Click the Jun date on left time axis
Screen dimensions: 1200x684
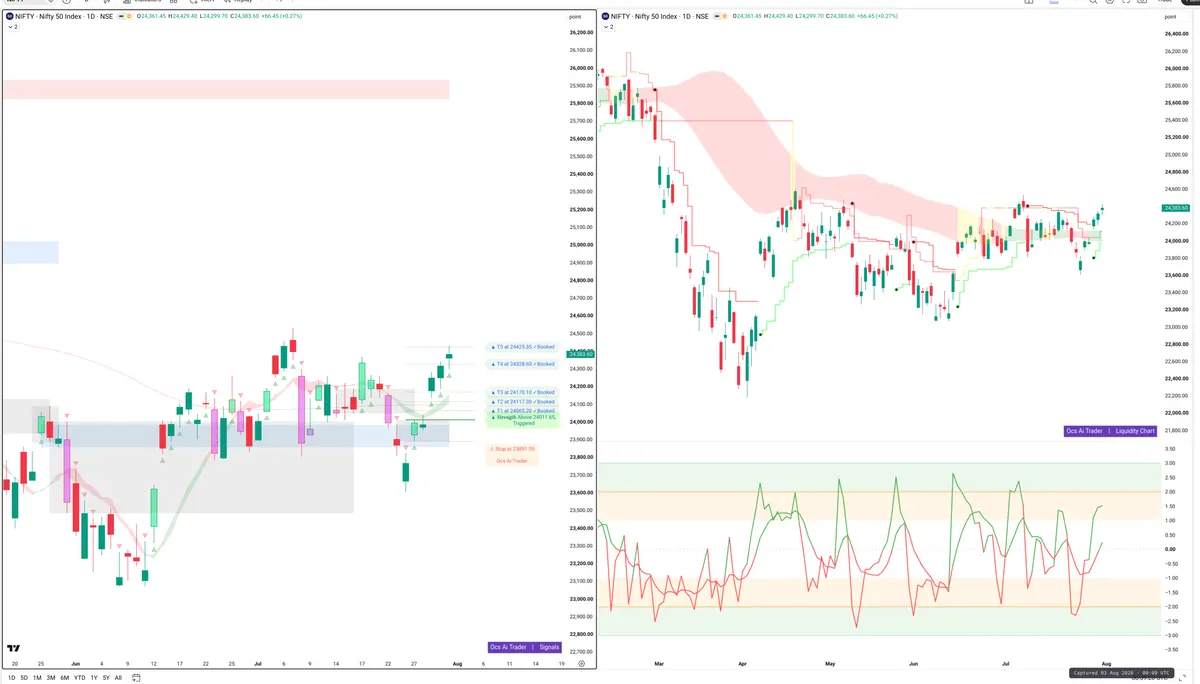[76, 664]
